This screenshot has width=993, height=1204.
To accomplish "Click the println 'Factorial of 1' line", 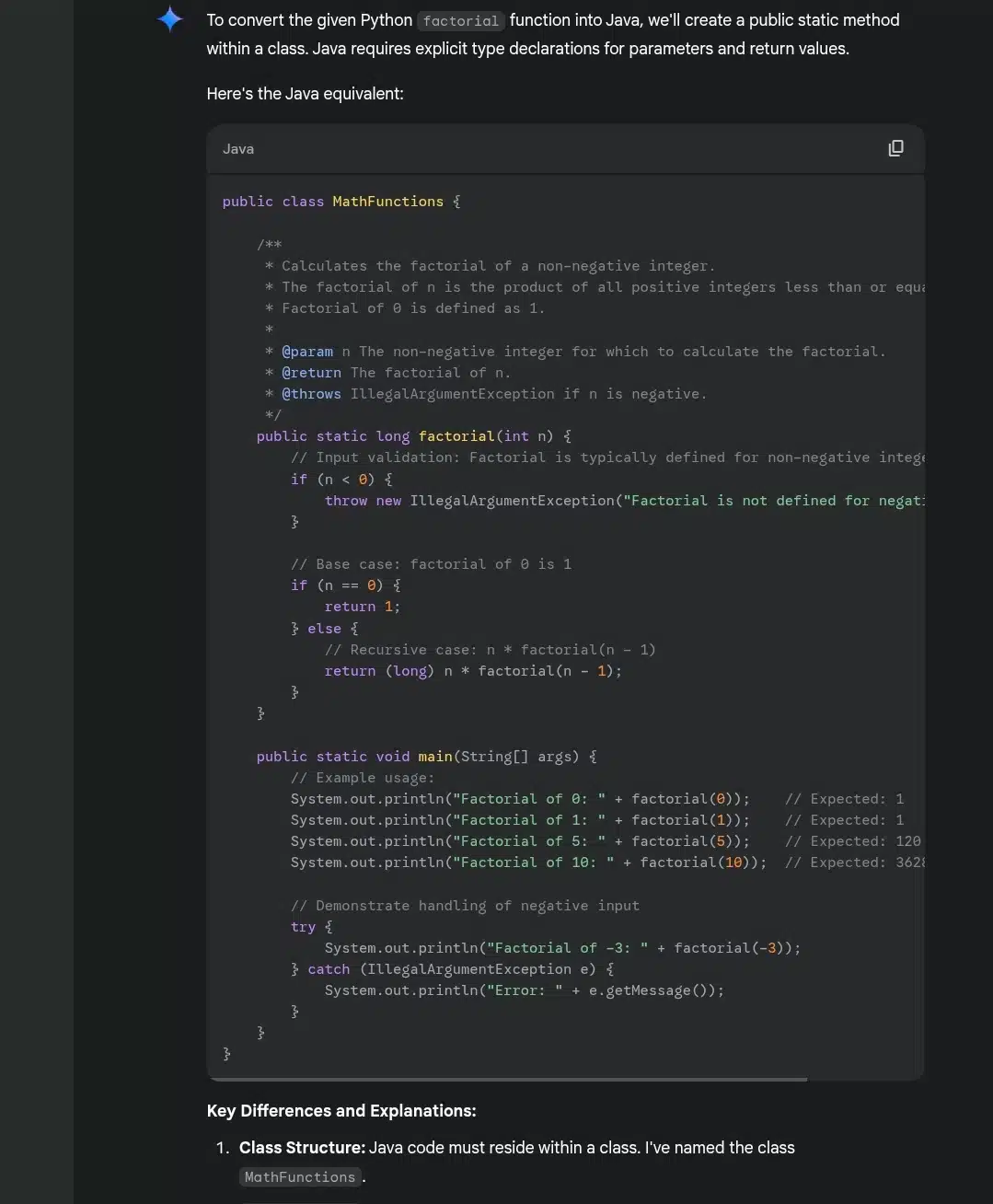I will click(x=597, y=820).
